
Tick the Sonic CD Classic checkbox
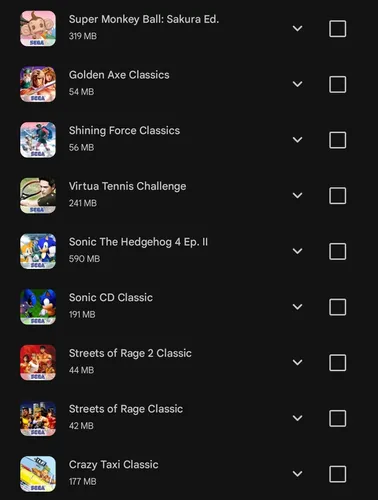[x=337, y=307]
